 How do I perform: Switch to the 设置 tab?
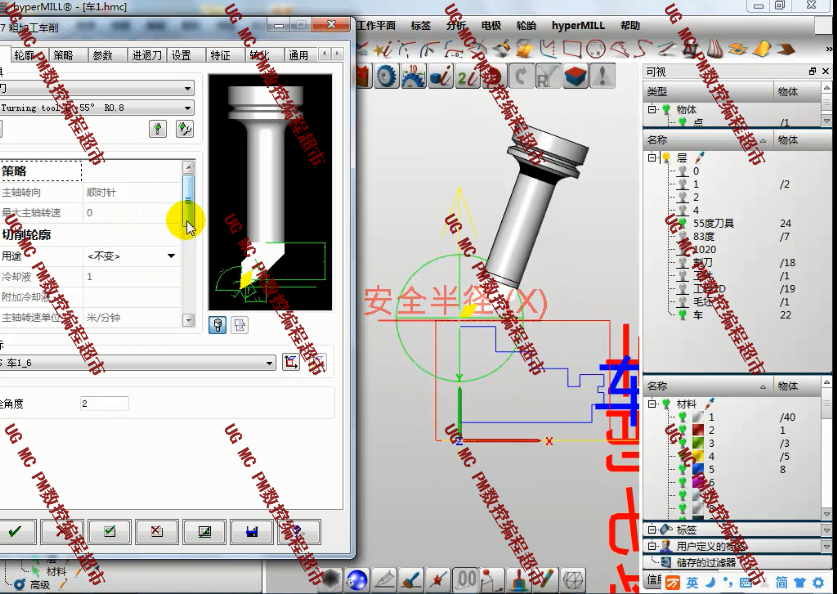click(181, 55)
